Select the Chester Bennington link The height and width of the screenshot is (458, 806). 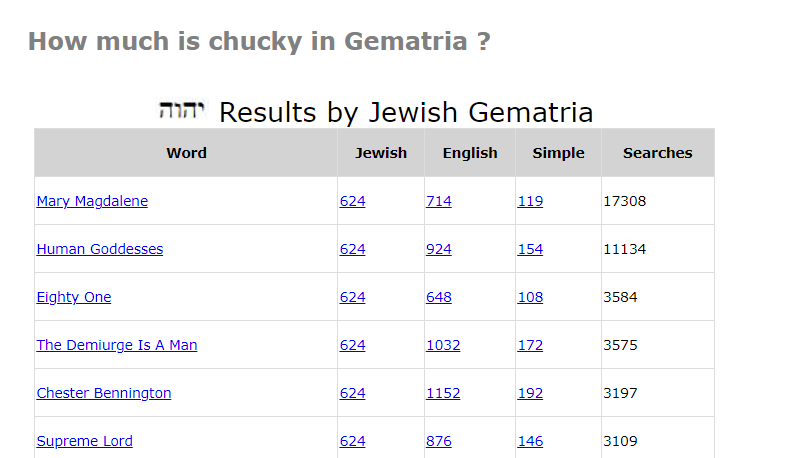tap(104, 393)
